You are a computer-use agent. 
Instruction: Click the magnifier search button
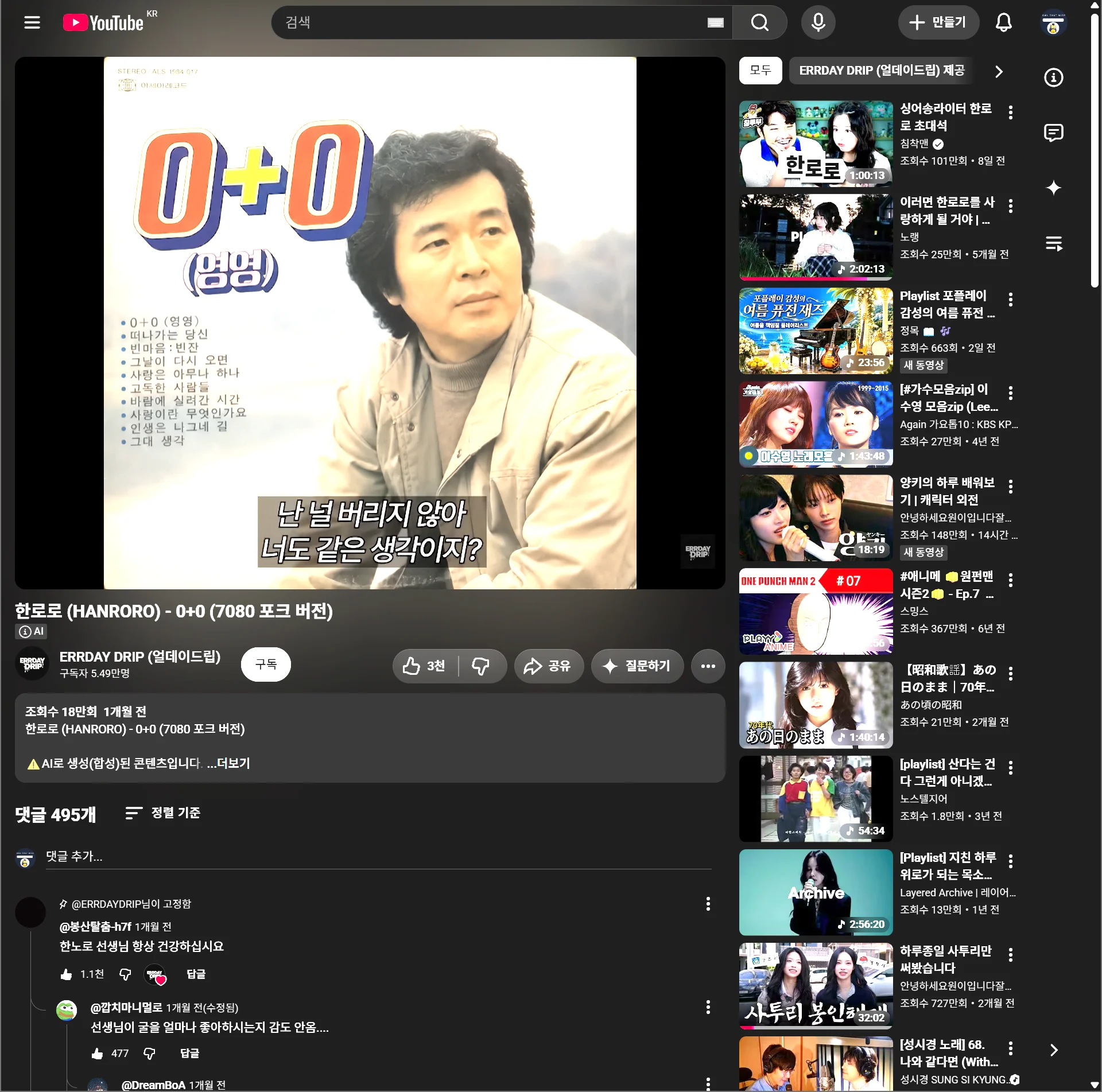760,23
